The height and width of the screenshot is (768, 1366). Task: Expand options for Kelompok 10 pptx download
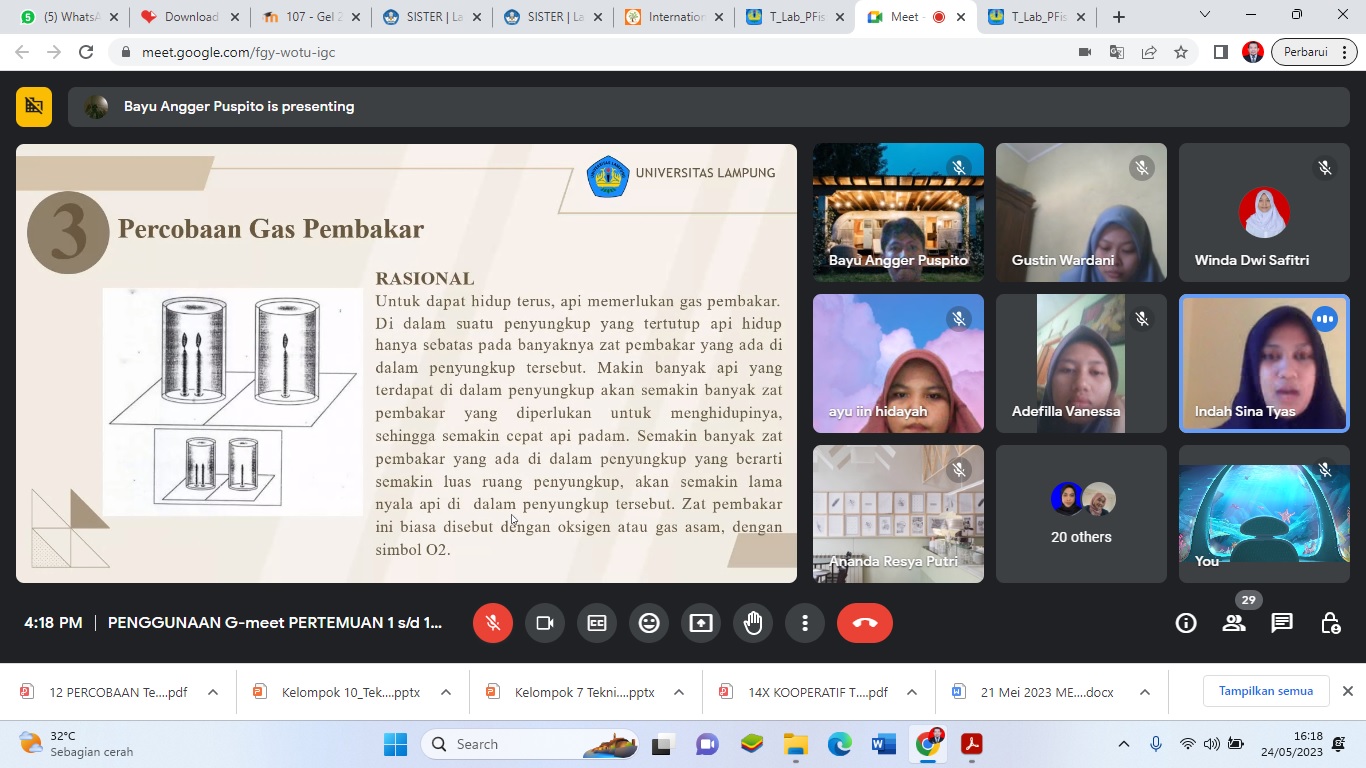pos(446,692)
